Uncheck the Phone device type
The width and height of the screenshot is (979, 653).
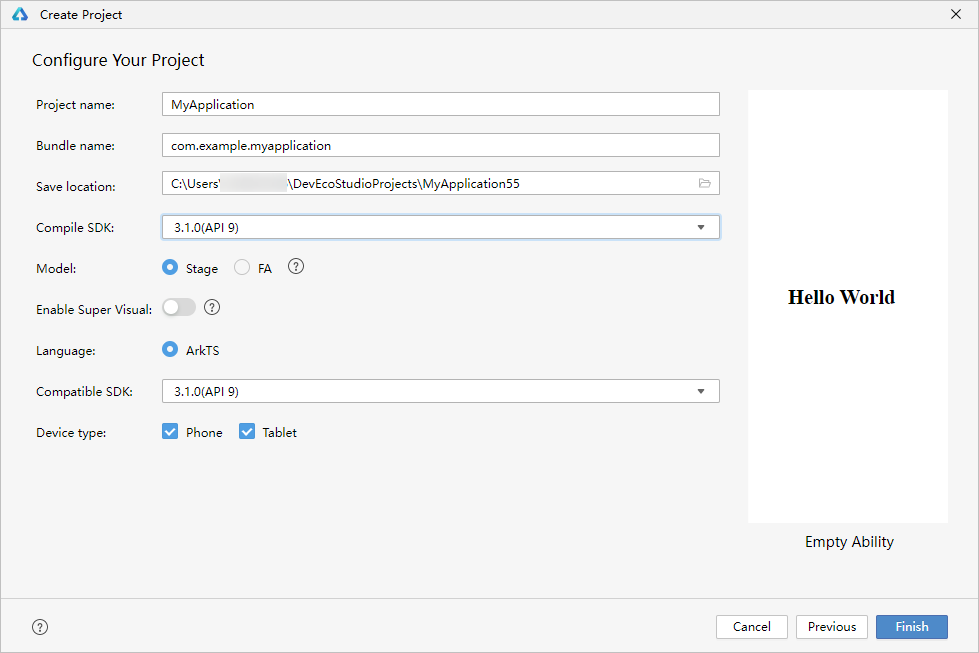point(170,431)
